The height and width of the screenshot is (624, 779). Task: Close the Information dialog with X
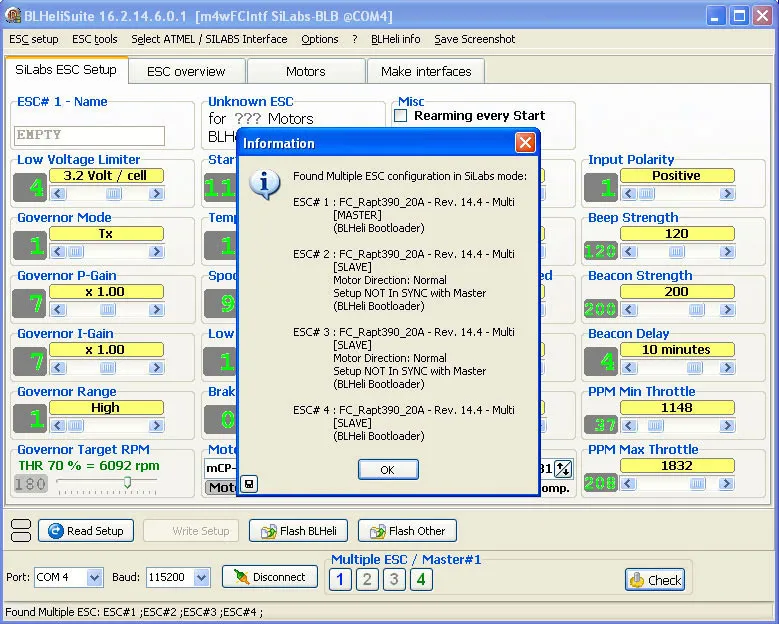click(524, 143)
